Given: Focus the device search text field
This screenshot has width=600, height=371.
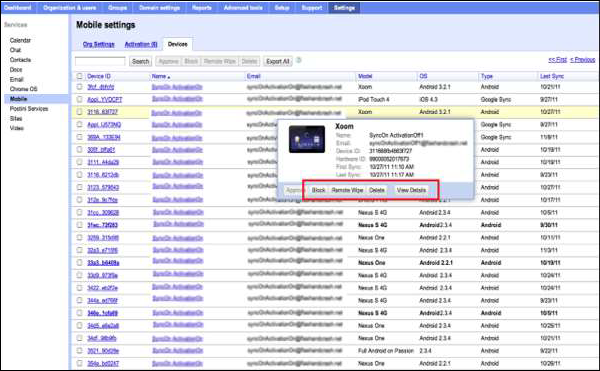Looking at the screenshot, I should 100,61.
